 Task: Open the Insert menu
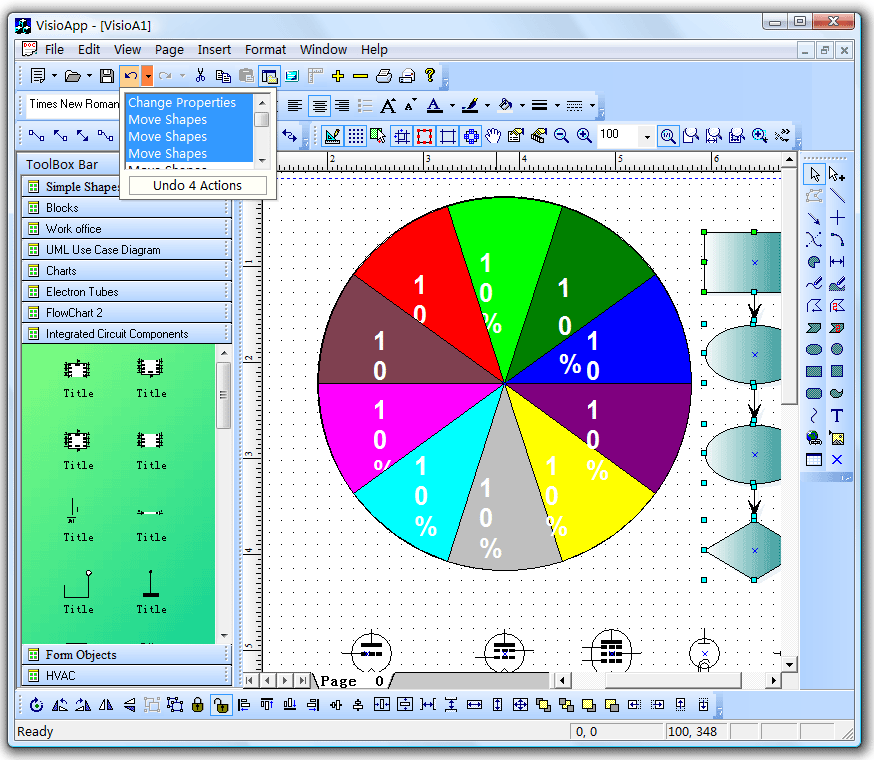pos(214,50)
